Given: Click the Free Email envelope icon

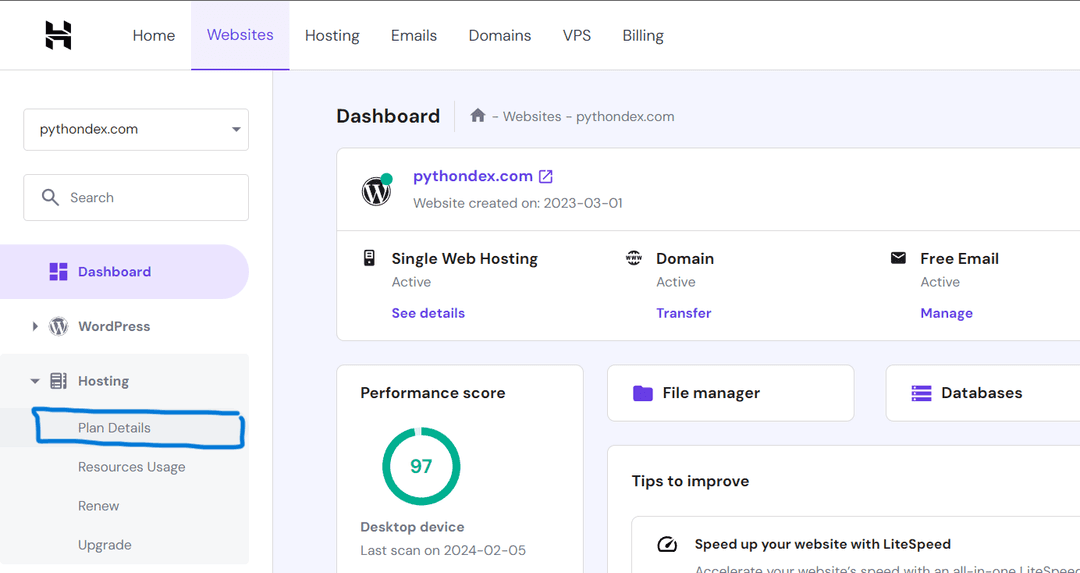Looking at the screenshot, I should point(898,258).
